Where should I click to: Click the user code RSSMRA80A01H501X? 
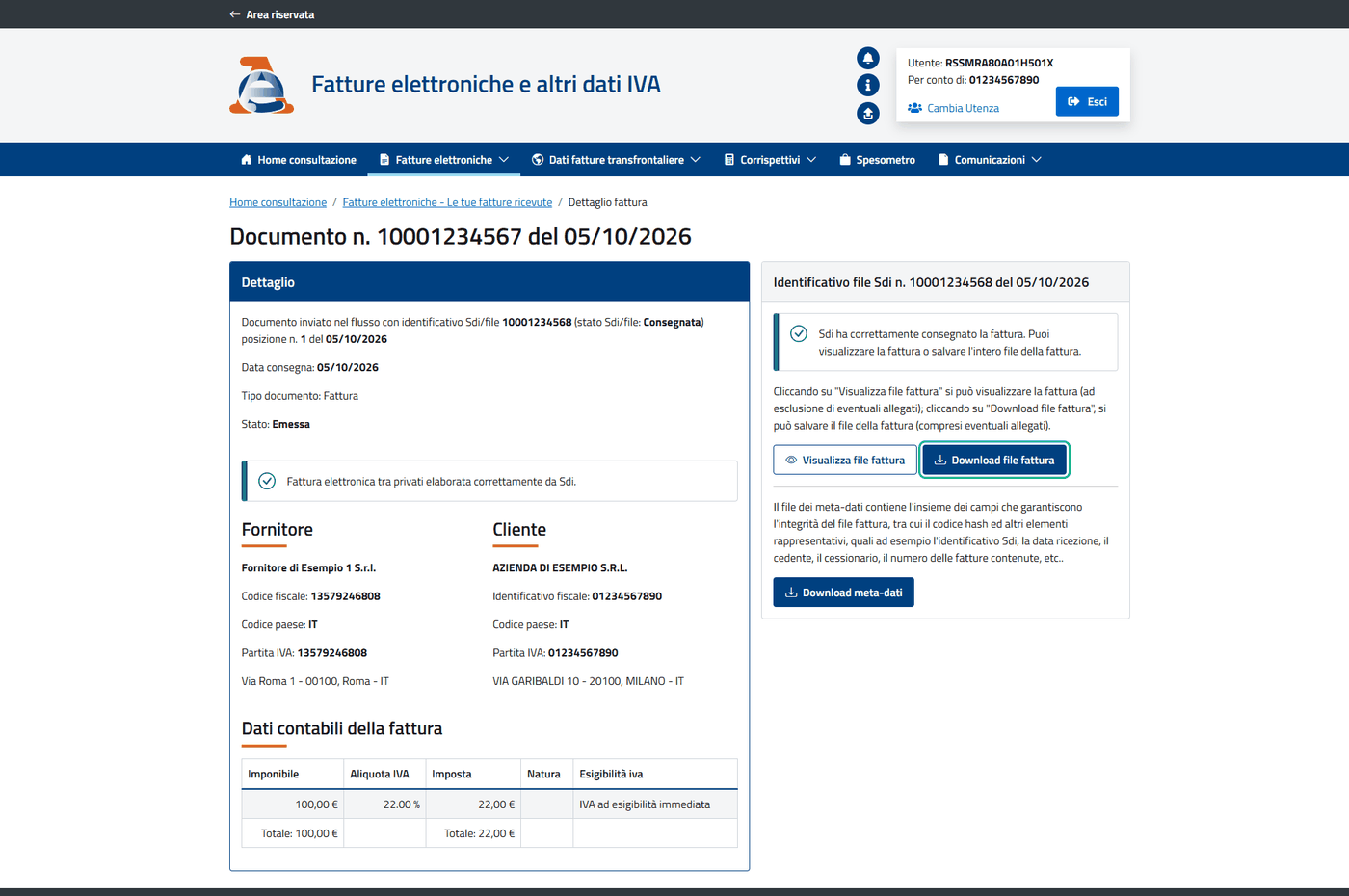[999, 63]
